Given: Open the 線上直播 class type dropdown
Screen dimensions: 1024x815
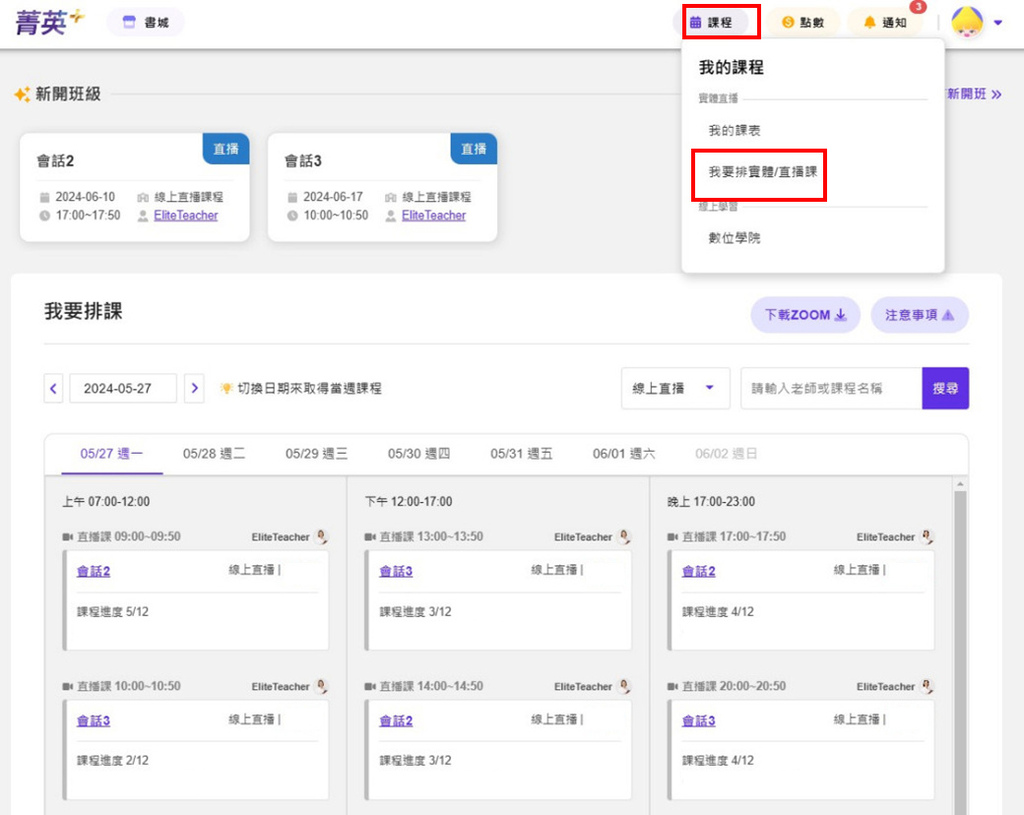Looking at the screenshot, I should click(x=674, y=388).
